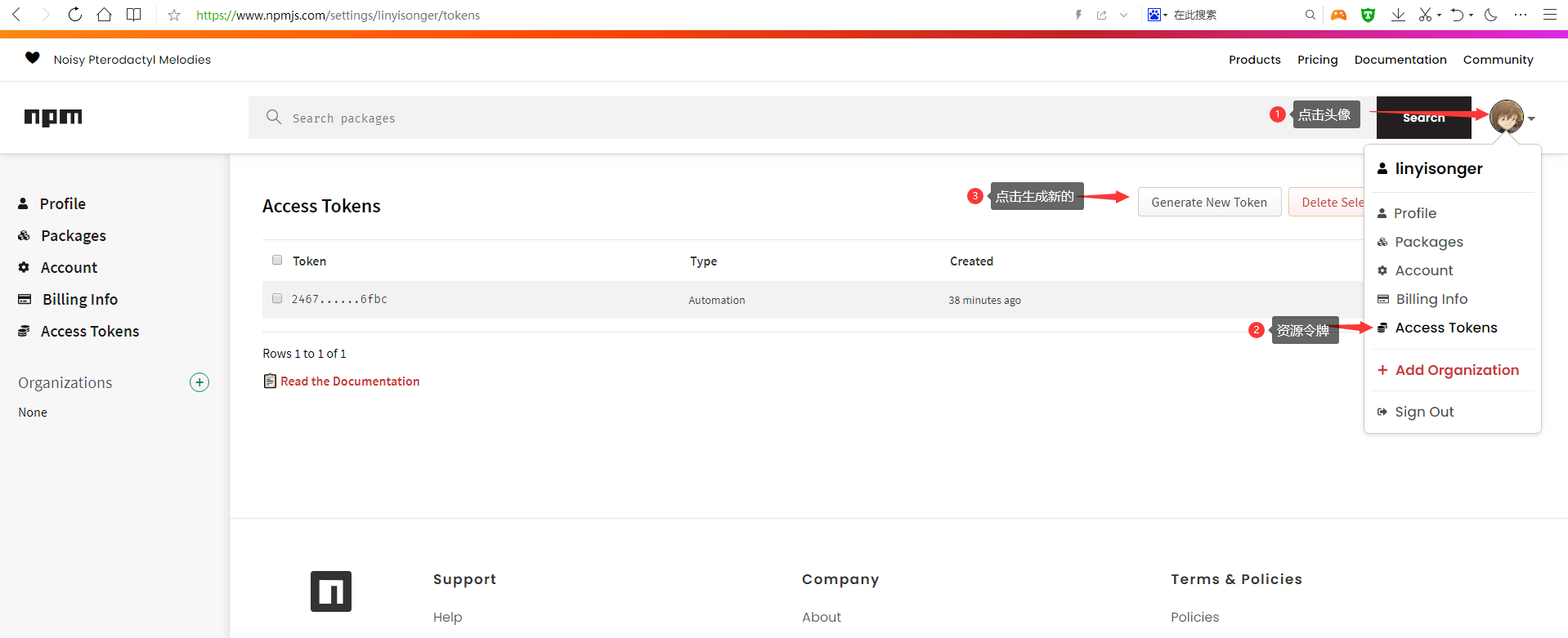Go back with the browser back arrow
The height and width of the screenshot is (638, 1568).
coord(16,15)
